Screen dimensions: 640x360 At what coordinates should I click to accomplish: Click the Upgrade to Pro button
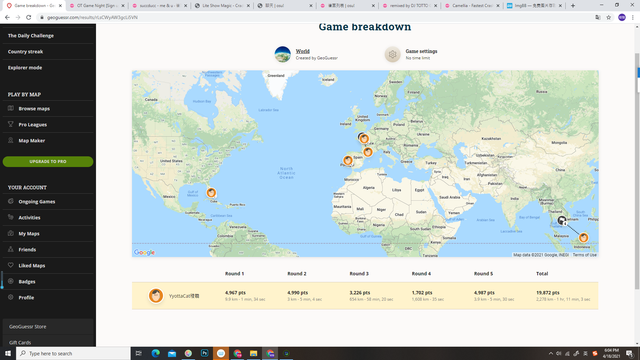pos(48,162)
